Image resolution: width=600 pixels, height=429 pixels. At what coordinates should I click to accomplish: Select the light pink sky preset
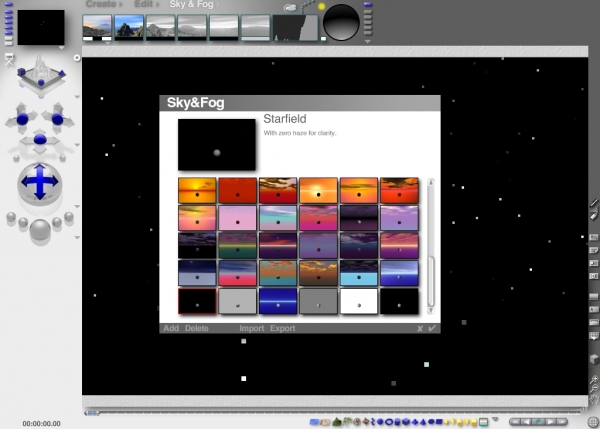[238, 218]
